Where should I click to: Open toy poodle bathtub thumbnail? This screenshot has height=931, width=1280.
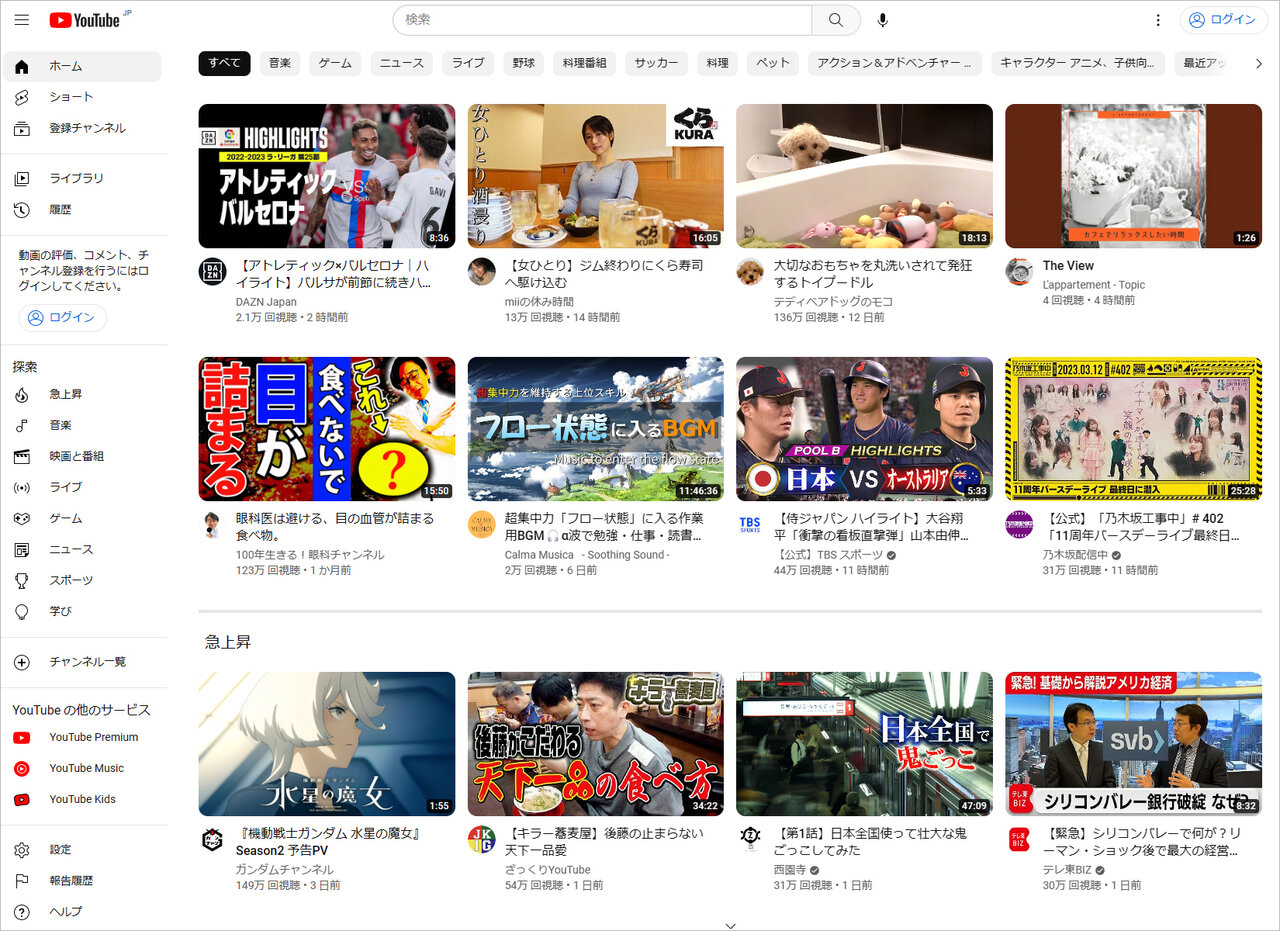coord(864,176)
